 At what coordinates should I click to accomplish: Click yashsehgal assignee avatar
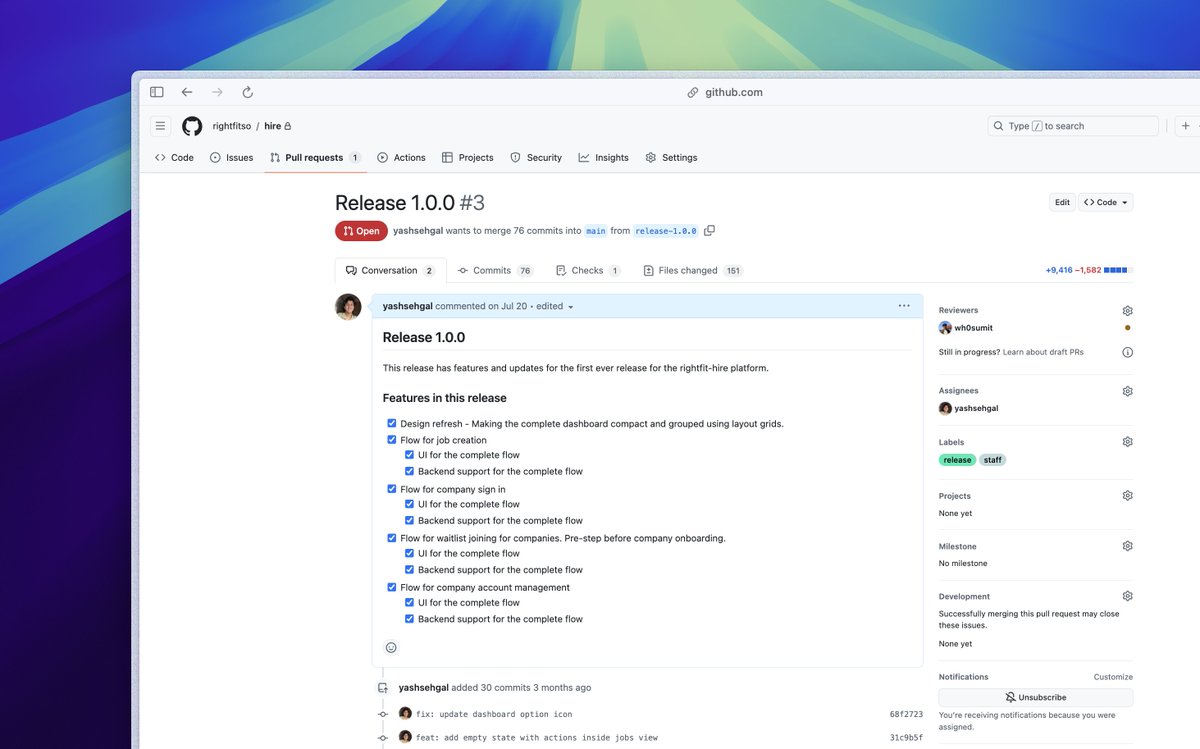(945, 408)
